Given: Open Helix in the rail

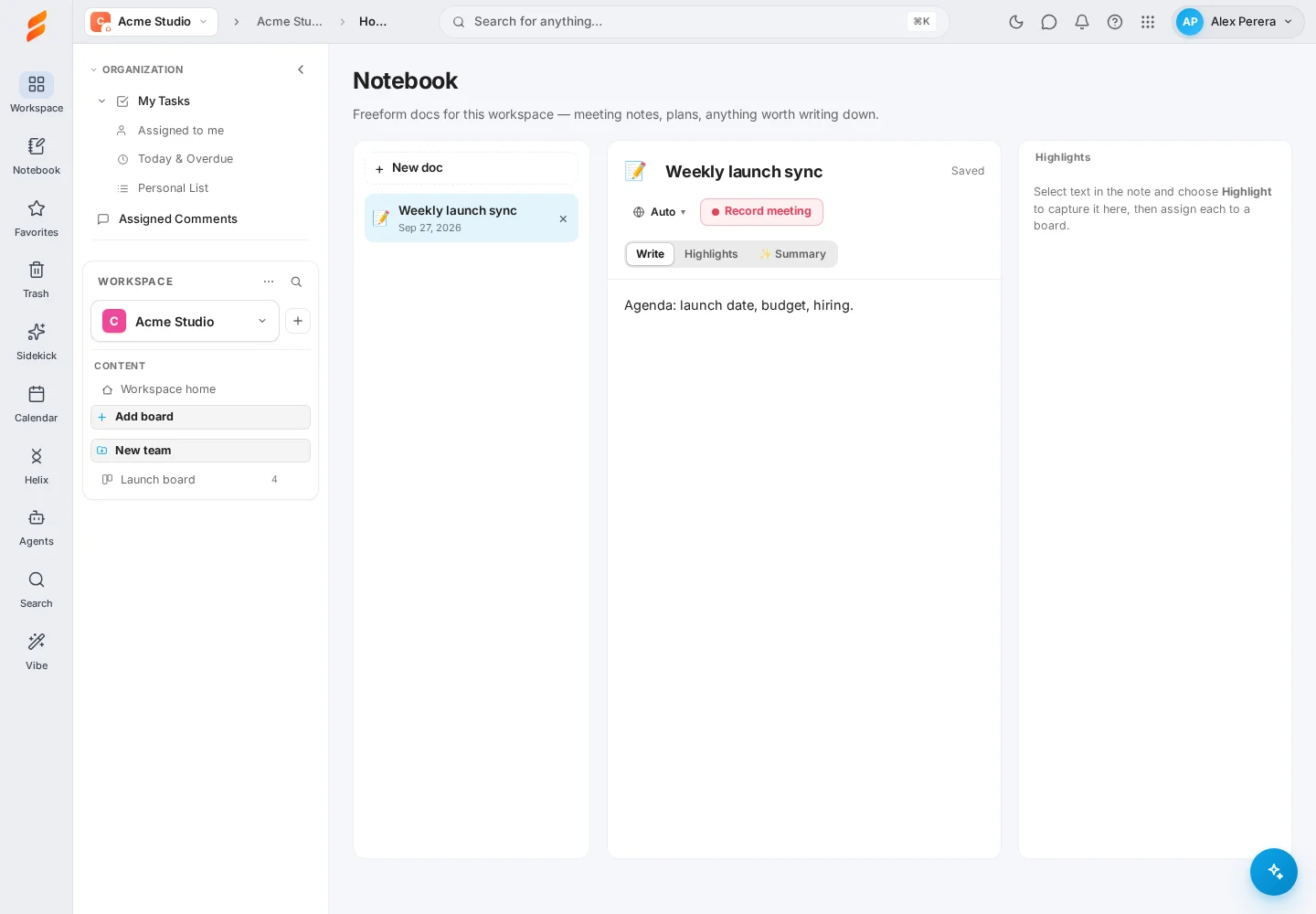Looking at the screenshot, I should point(37,465).
